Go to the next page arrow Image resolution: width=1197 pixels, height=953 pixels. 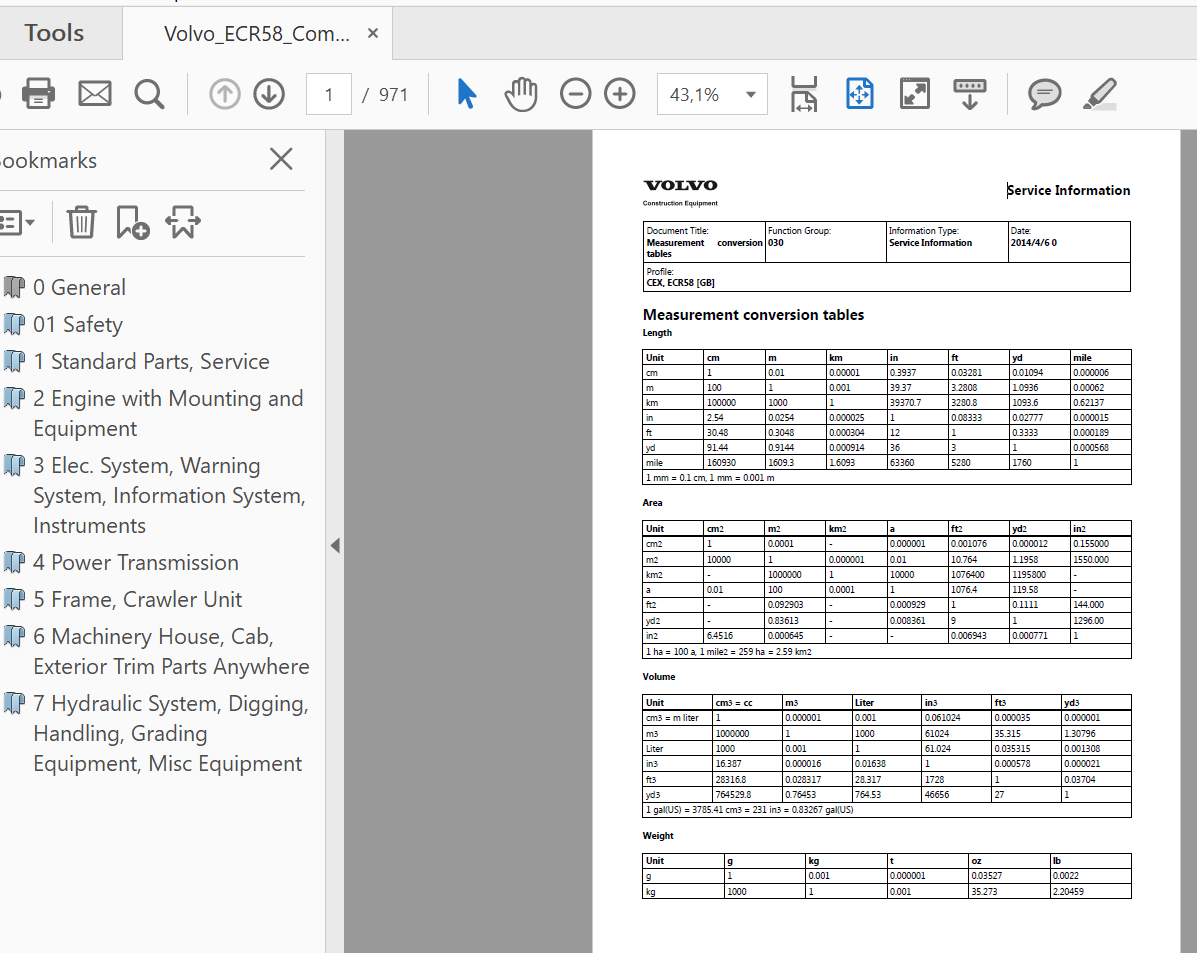[268, 94]
